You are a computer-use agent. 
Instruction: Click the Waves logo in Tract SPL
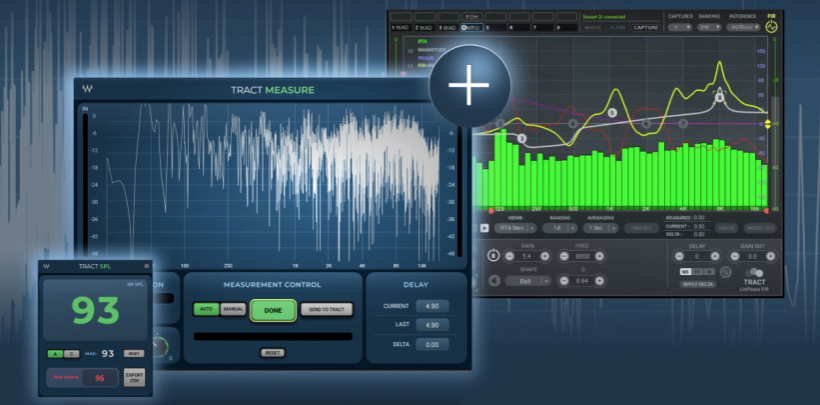47,266
